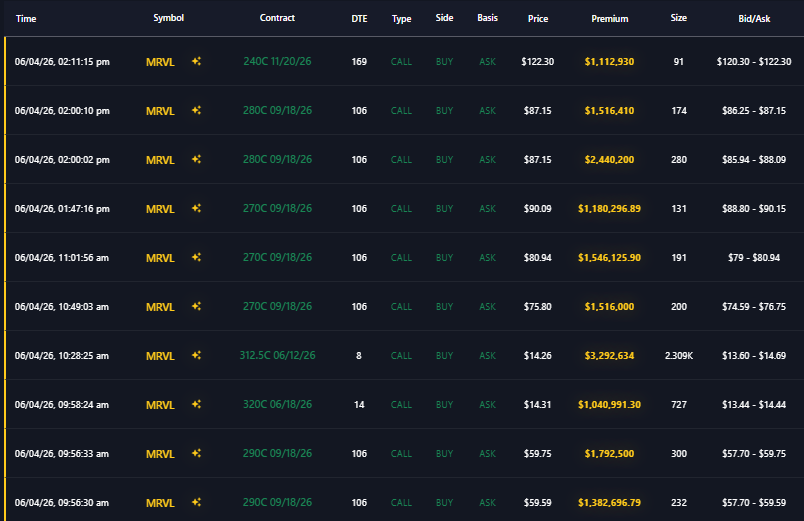Sort by the Time column header
The width and height of the screenshot is (804, 521).
26,18
